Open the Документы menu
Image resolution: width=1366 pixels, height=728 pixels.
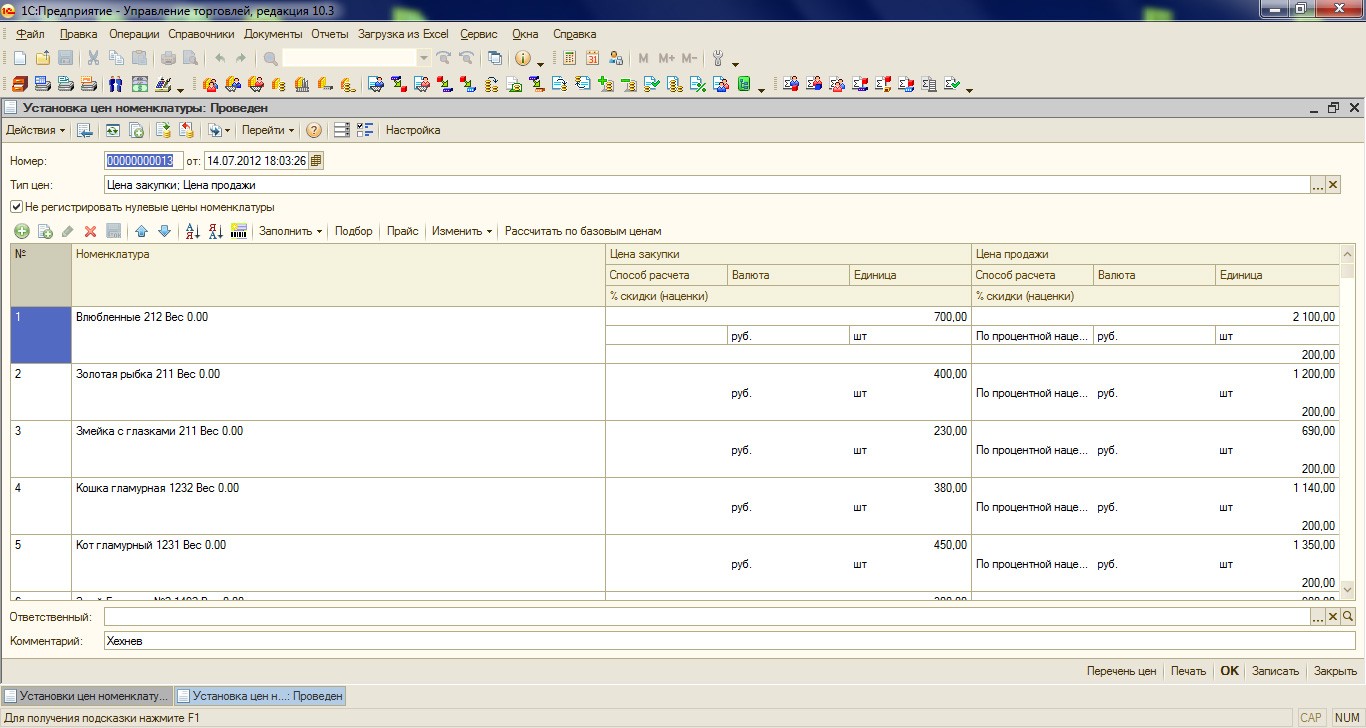coord(273,34)
